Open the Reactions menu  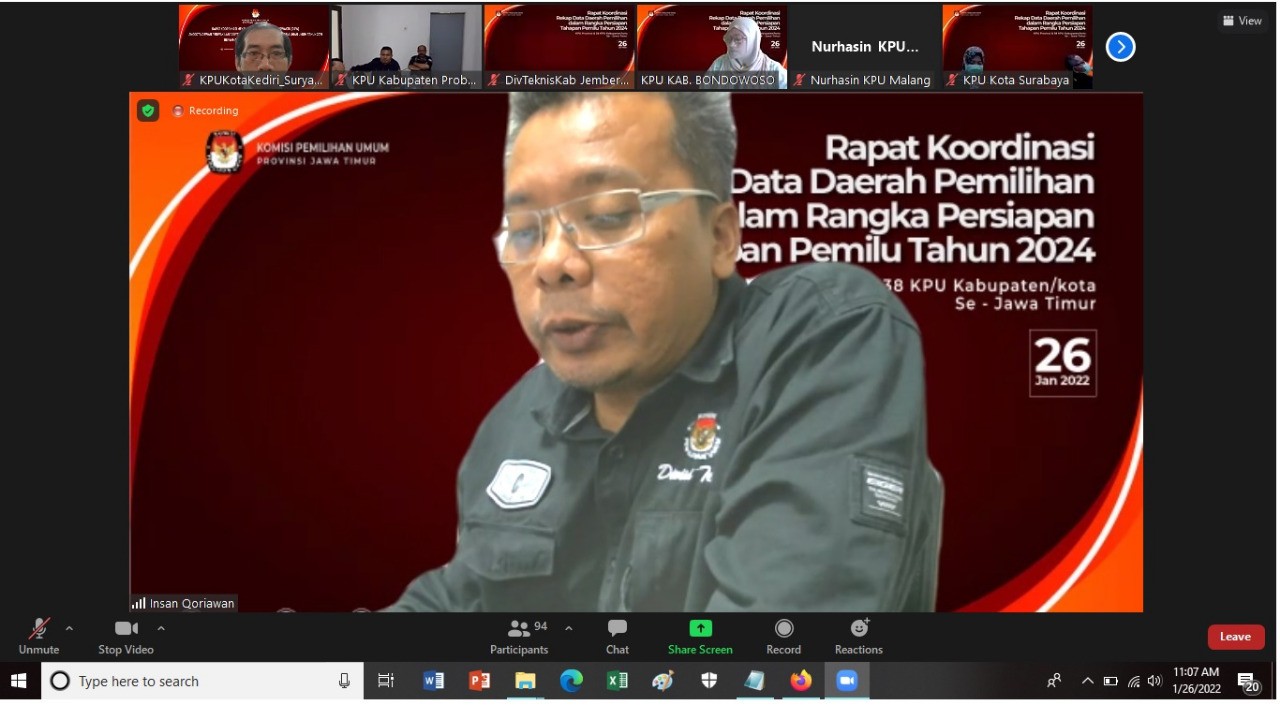click(x=858, y=636)
